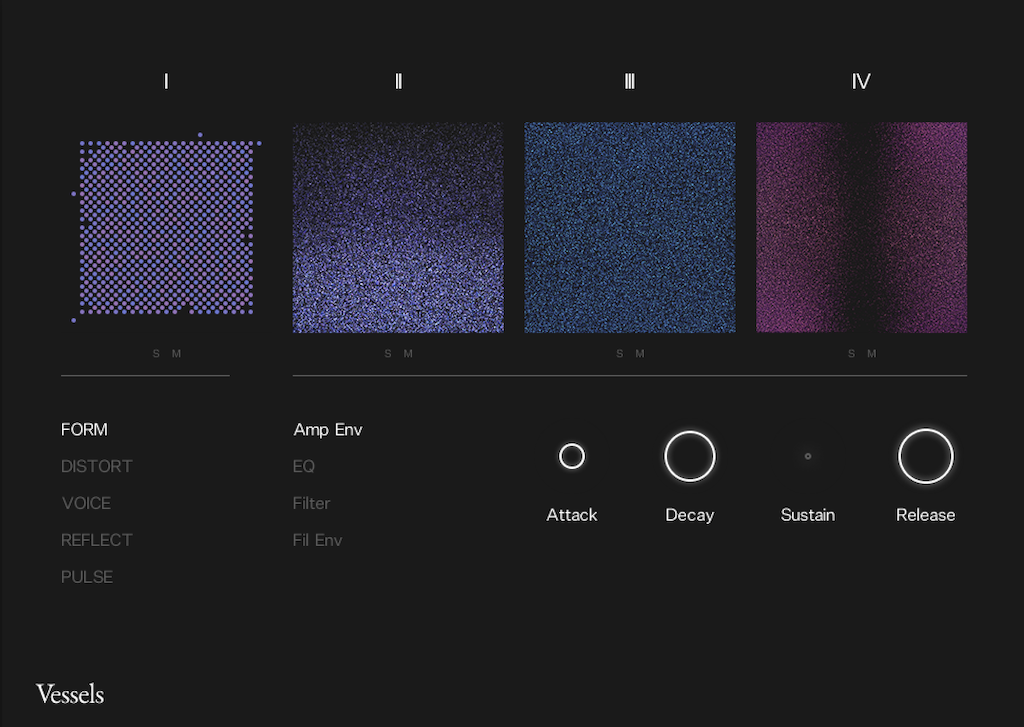Solo layer III with S
Screen dimensions: 1024x727
pos(620,353)
